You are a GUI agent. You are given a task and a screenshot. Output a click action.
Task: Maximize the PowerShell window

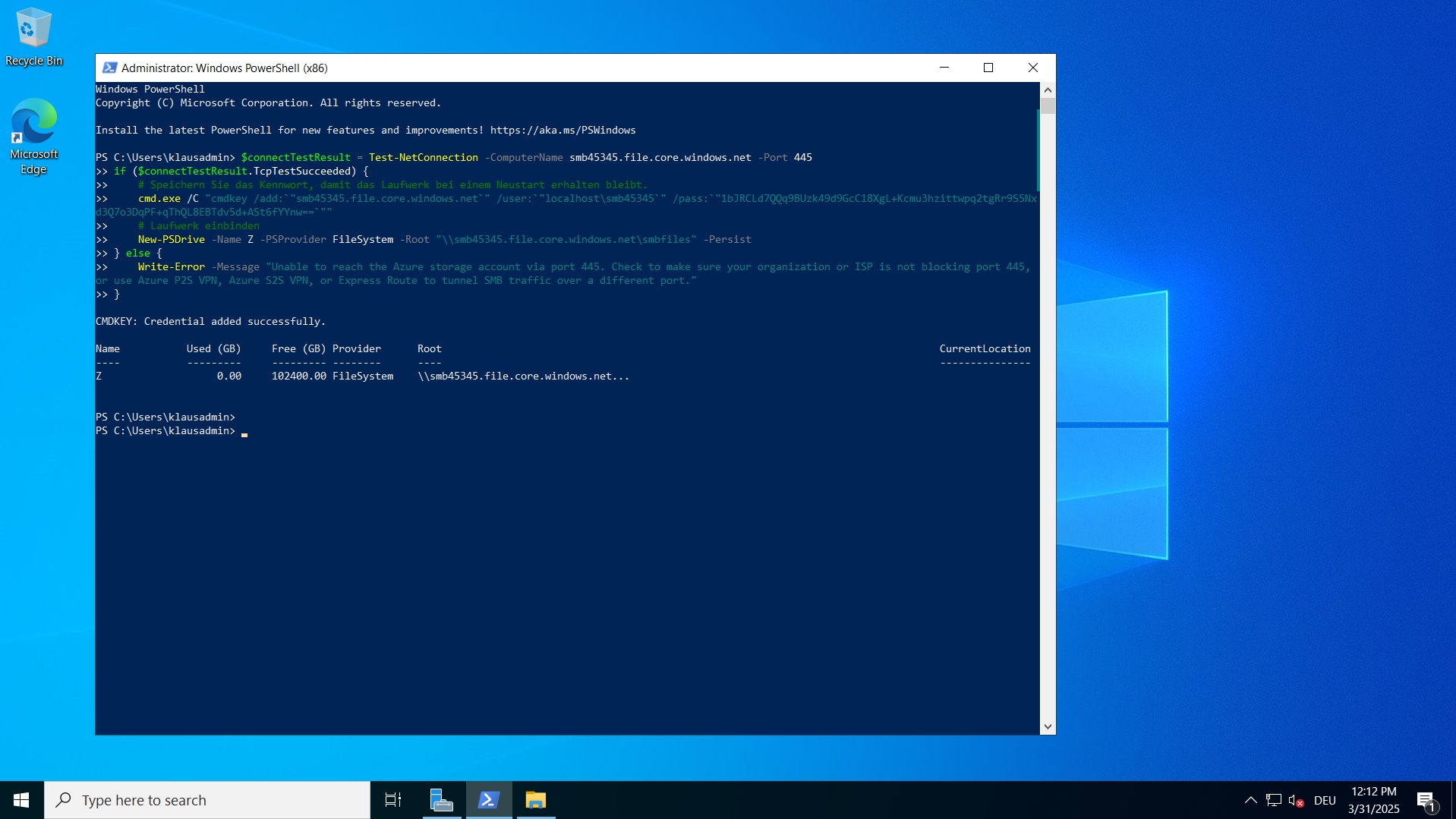pyautogui.click(x=988, y=68)
